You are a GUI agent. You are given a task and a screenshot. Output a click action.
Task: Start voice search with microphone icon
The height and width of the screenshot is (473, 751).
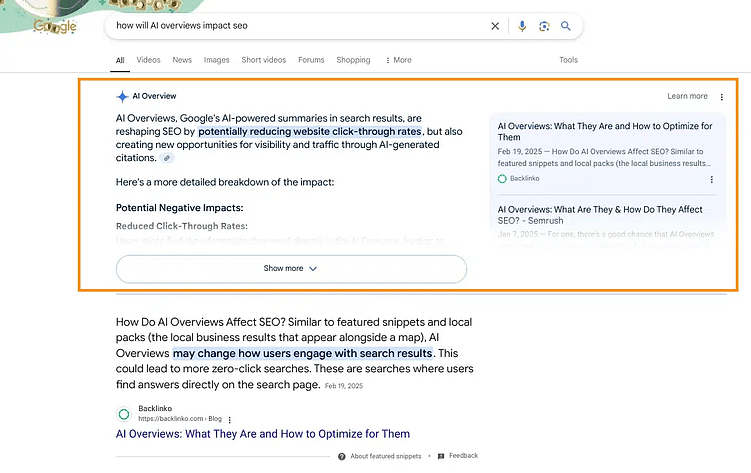(521, 26)
